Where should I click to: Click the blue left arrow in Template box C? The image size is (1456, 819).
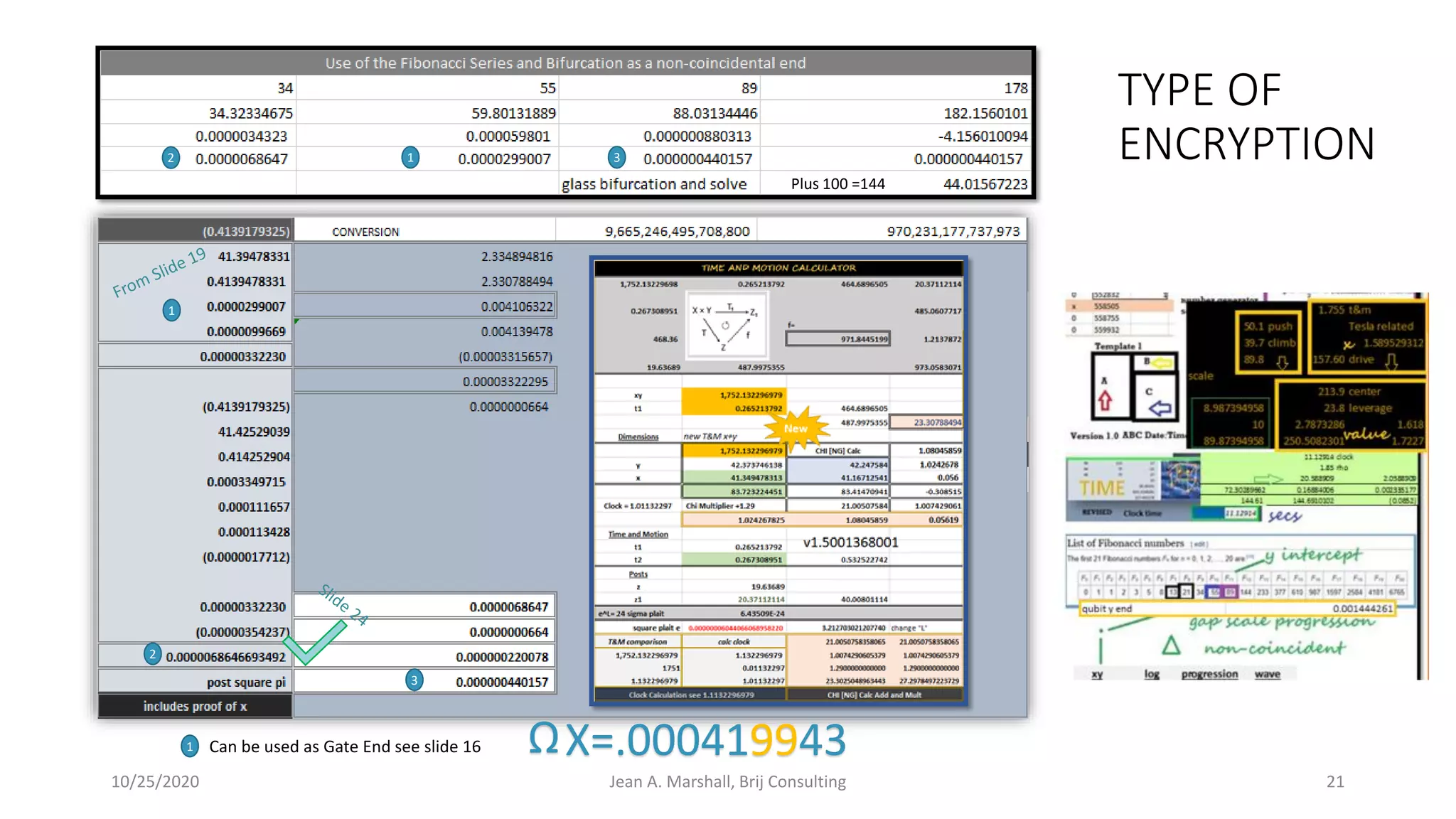pos(1160,408)
